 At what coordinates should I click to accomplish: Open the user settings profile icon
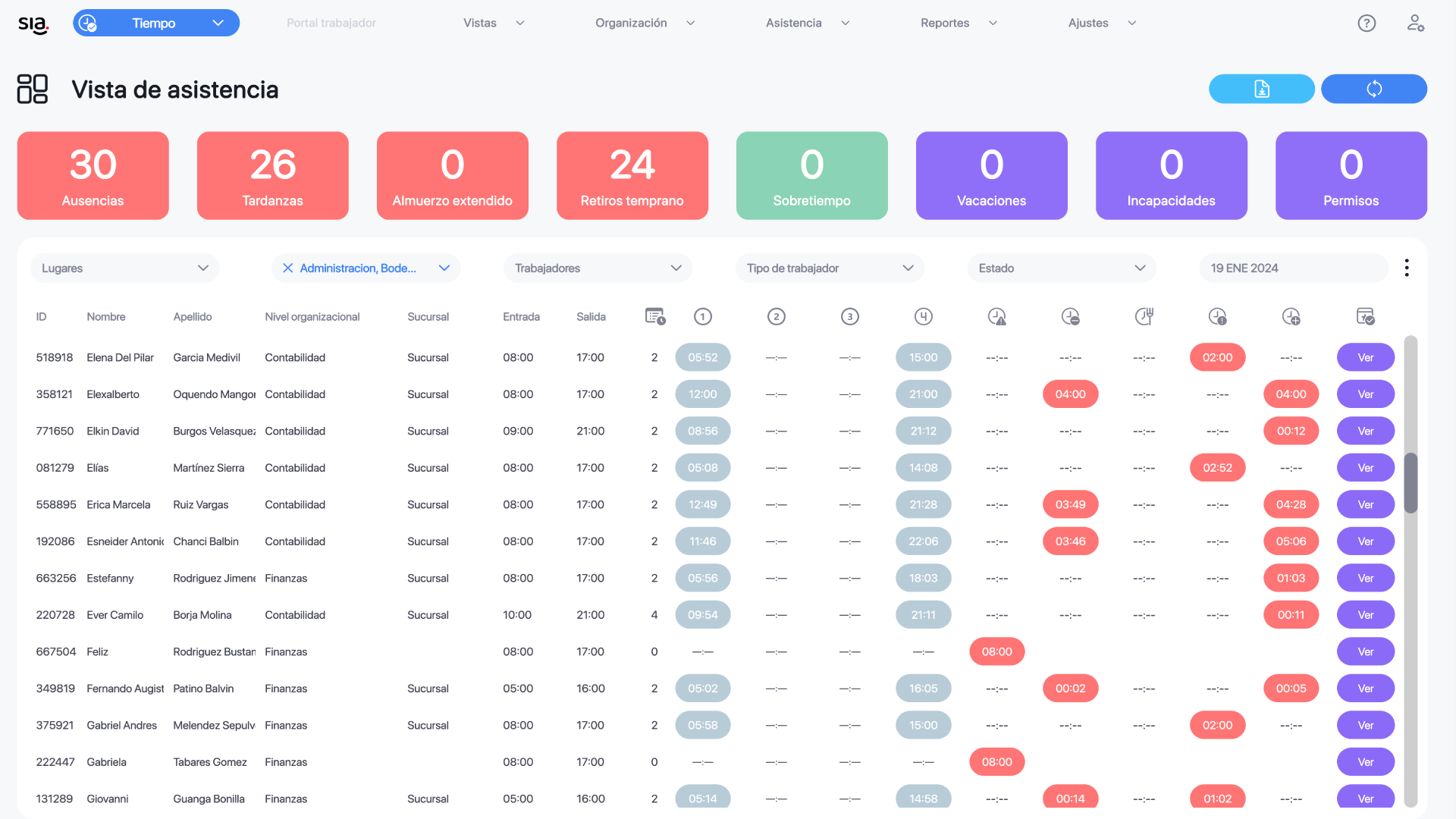click(1415, 23)
